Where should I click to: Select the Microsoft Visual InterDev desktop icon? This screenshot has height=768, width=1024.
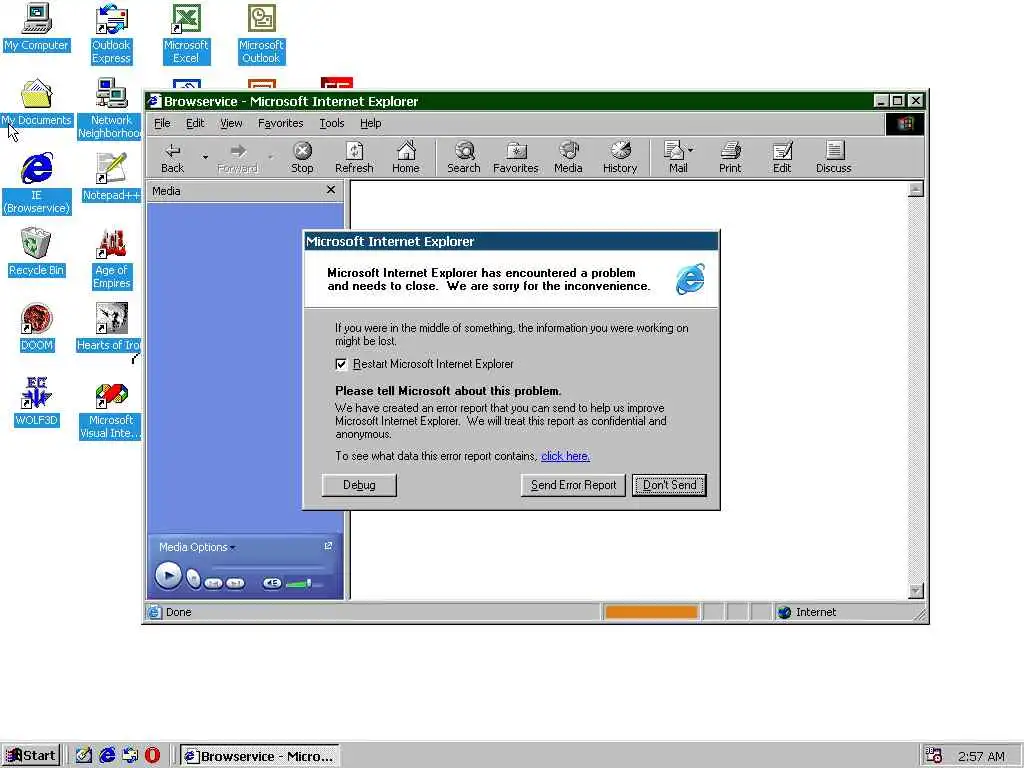(110, 411)
